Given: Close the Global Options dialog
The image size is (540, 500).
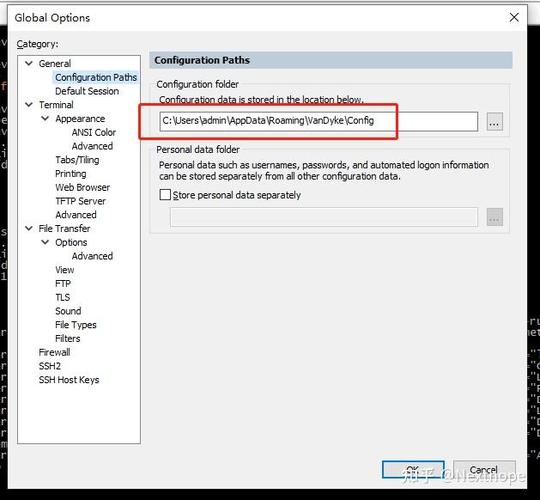Looking at the screenshot, I should click(x=514, y=17).
